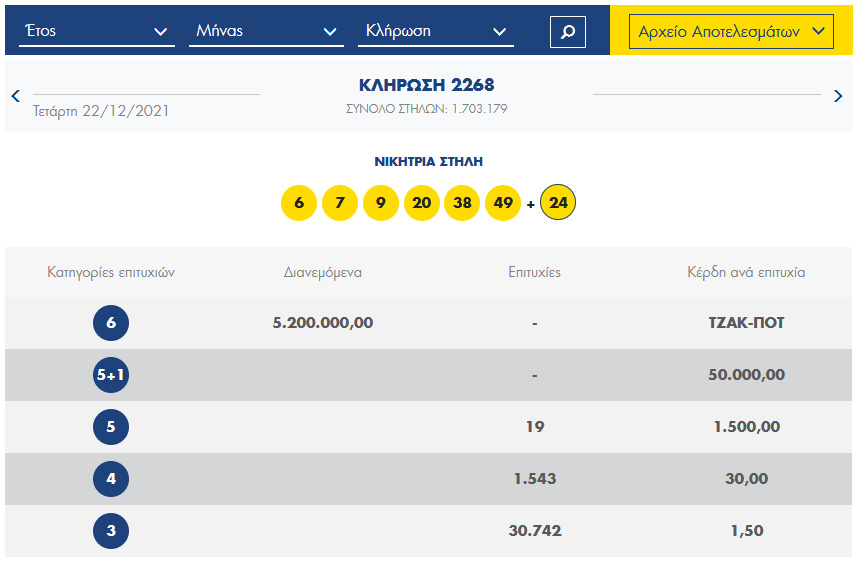Screen dimensions: 858x584
Task: Select the winning number 20 ball
Action: click(x=422, y=204)
